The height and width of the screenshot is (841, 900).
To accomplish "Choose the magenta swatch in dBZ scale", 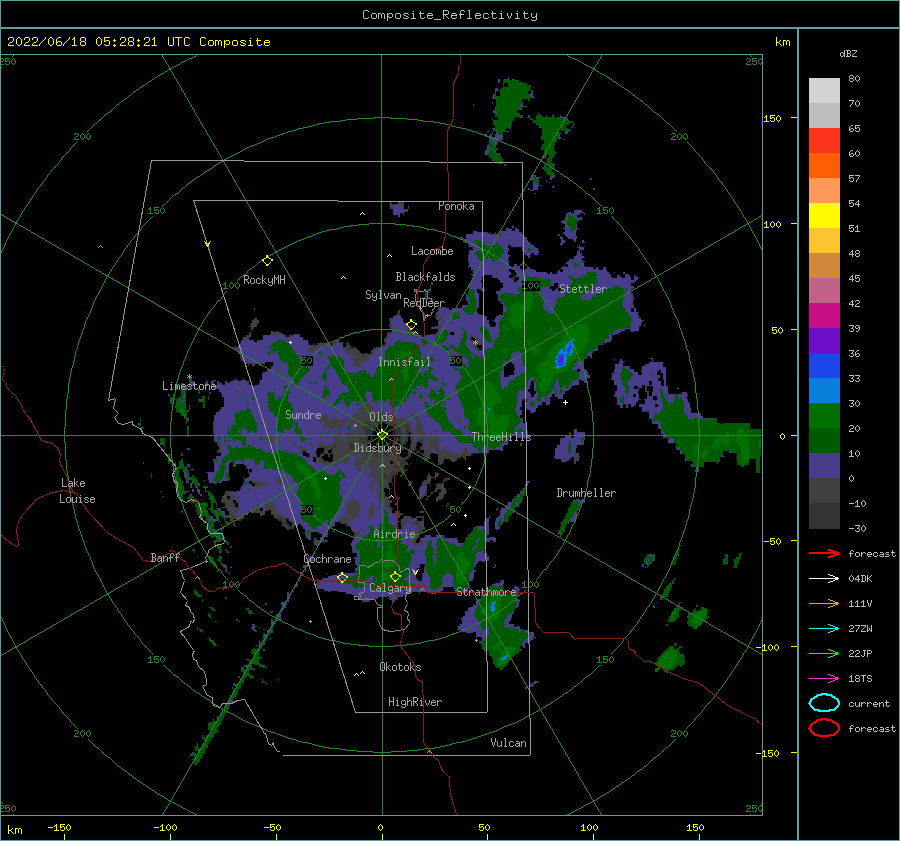I will coord(824,316).
